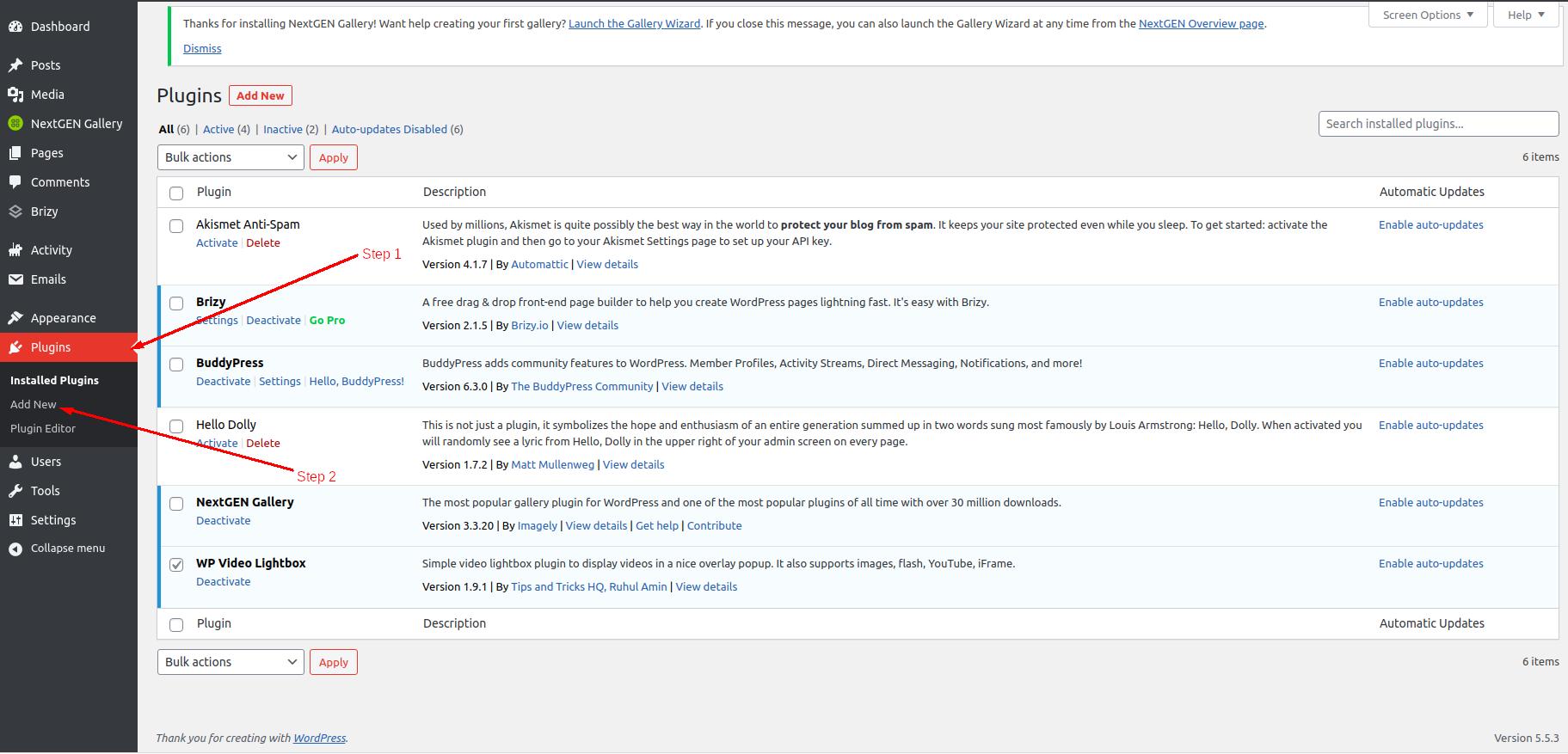1568x754 pixels.
Task: Click the Settings sliders icon
Action: click(x=15, y=520)
